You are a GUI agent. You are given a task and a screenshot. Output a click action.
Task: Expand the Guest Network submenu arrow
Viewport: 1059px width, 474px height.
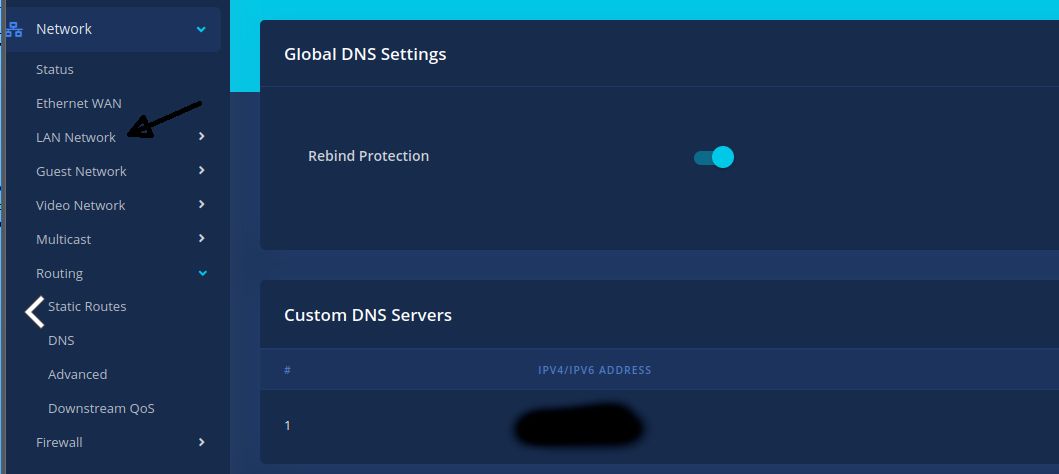pos(202,171)
